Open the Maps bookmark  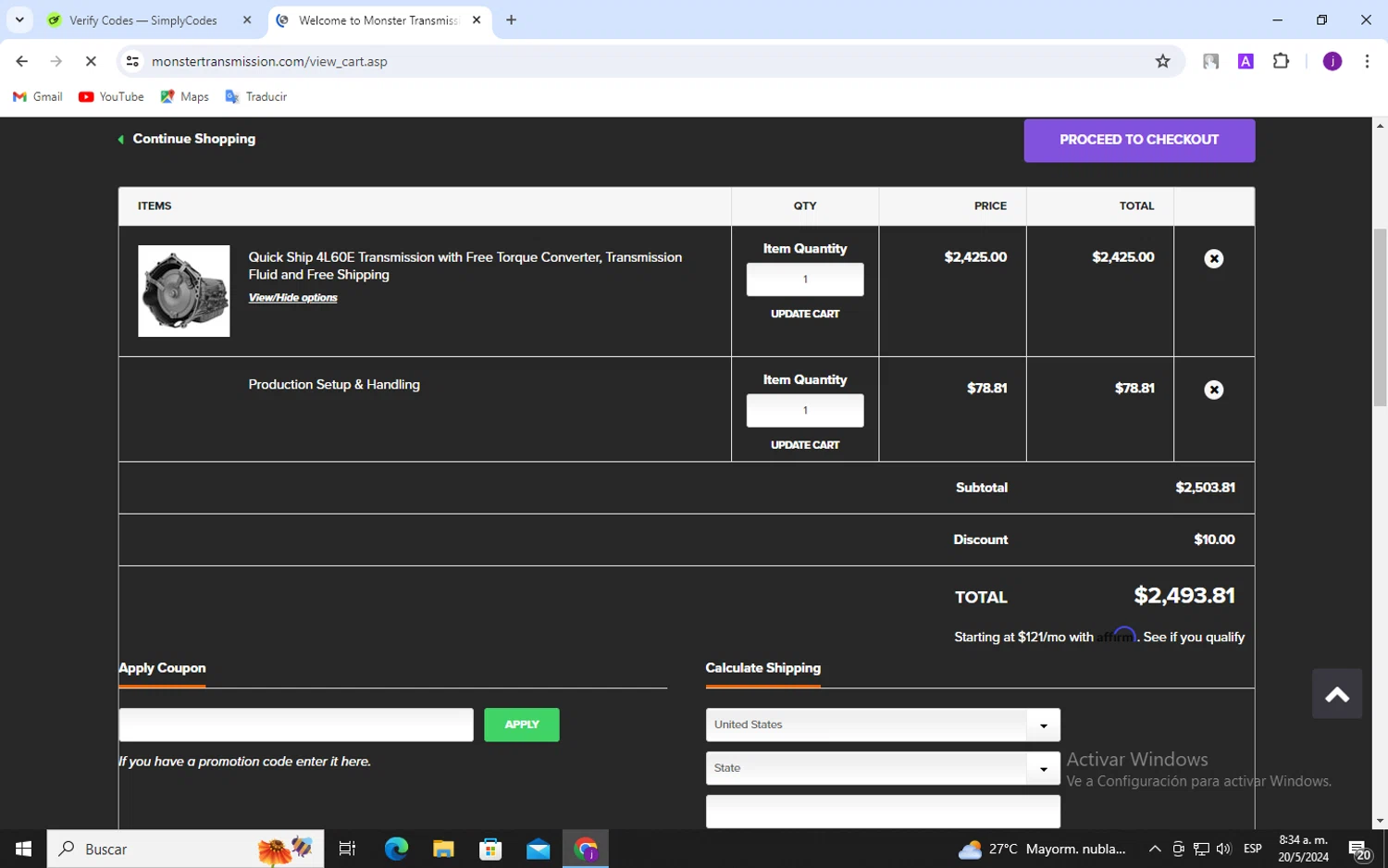tap(184, 97)
